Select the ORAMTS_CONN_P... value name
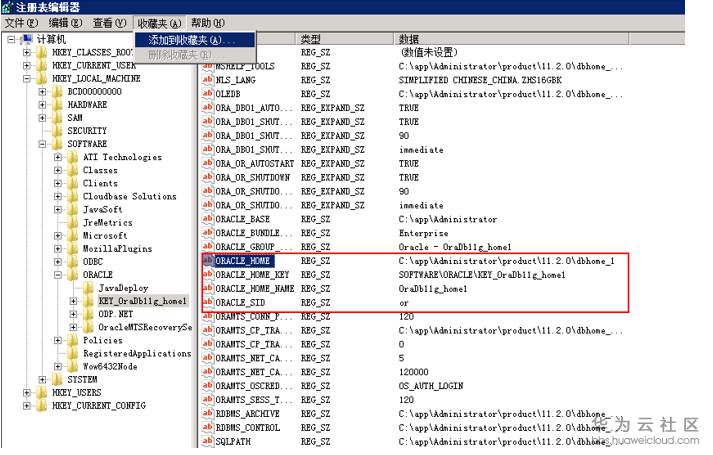Viewport: 713px width, 455px height. (254, 316)
